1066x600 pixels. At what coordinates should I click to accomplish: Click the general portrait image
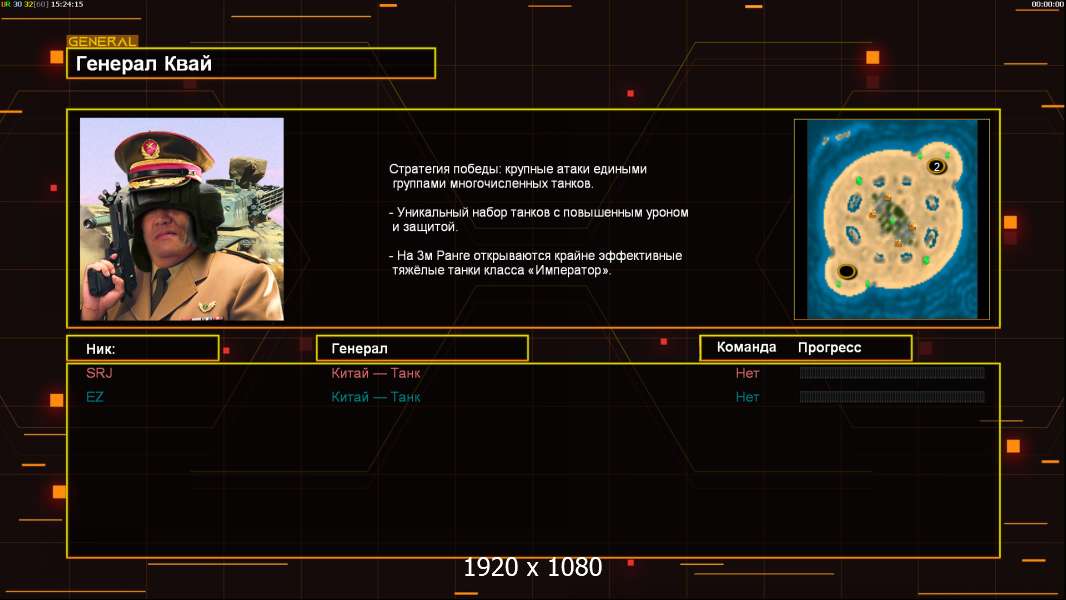182,219
